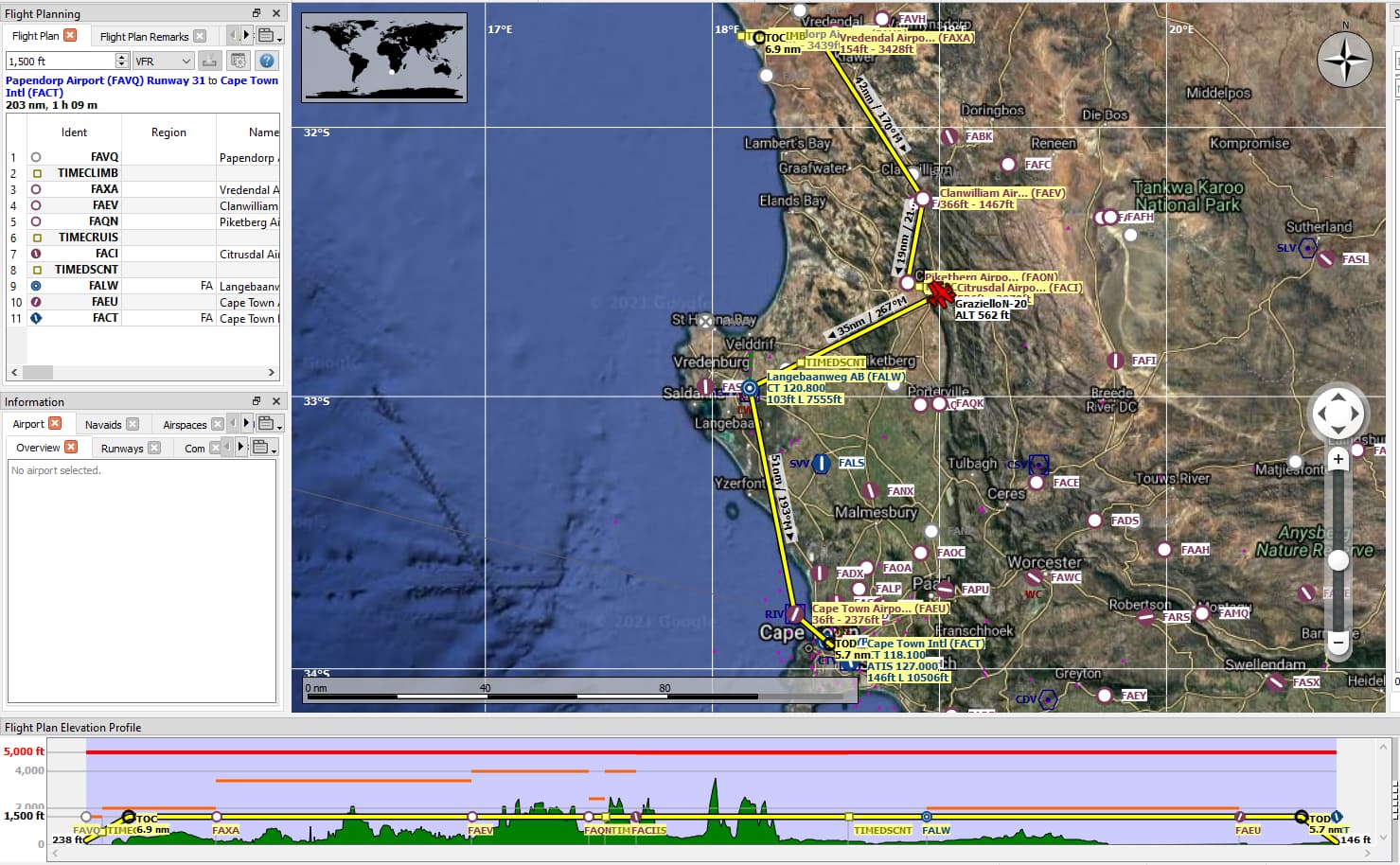Close the Flight Plan Remarks tab
This screenshot has width=1400, height=865.
pyautogui.click(x=200, y=36)
